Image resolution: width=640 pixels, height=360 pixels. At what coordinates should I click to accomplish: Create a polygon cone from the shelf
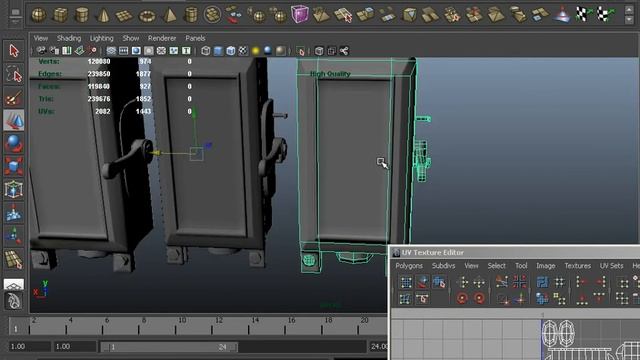(103, 16)
